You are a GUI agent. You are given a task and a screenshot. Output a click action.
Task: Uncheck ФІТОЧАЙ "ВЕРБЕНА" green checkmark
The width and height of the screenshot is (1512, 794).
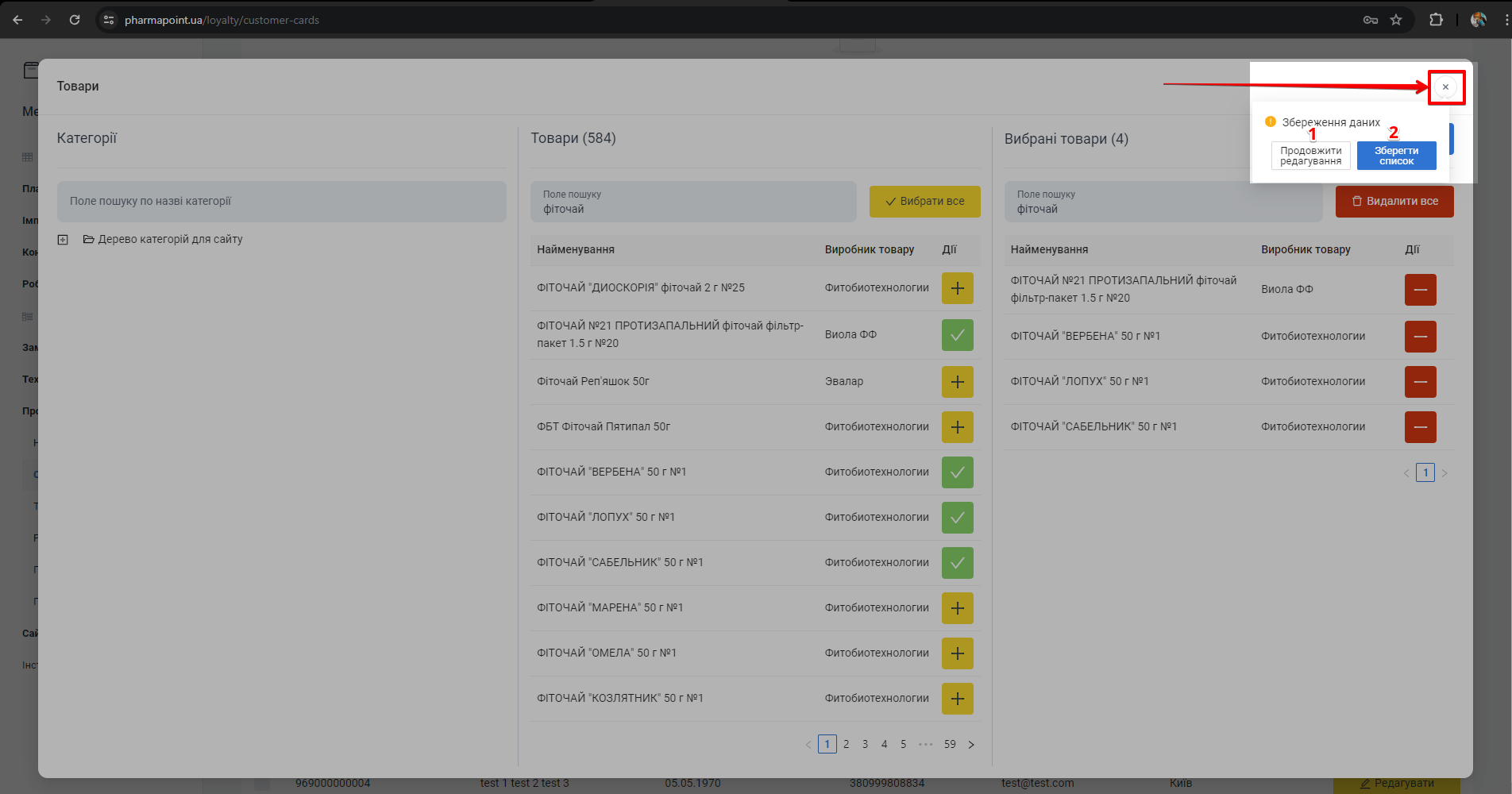[957, 472]
